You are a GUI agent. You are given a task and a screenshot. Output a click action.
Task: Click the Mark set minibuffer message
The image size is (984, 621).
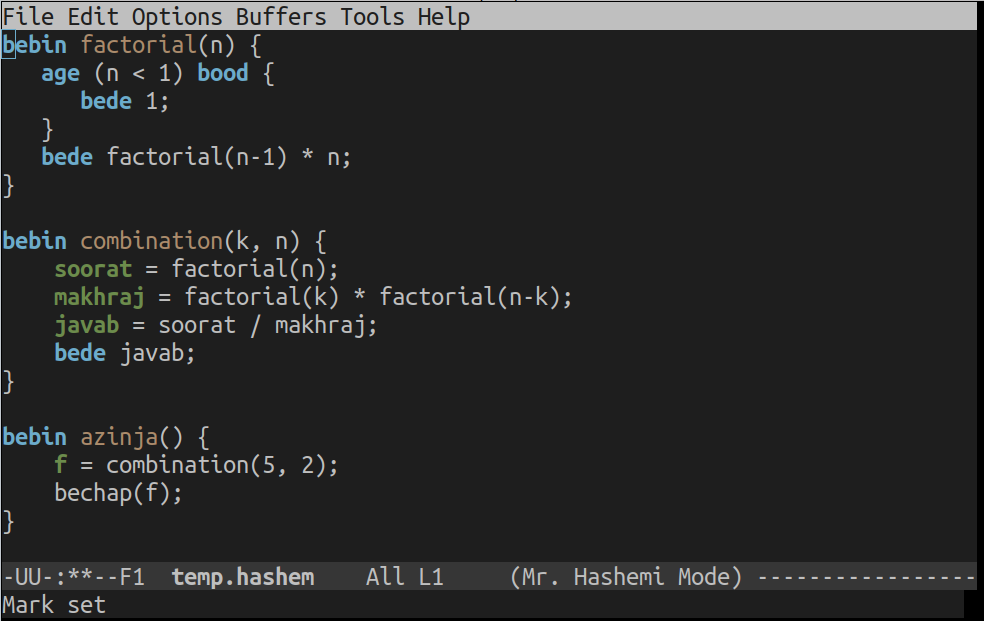coord(55,604)
